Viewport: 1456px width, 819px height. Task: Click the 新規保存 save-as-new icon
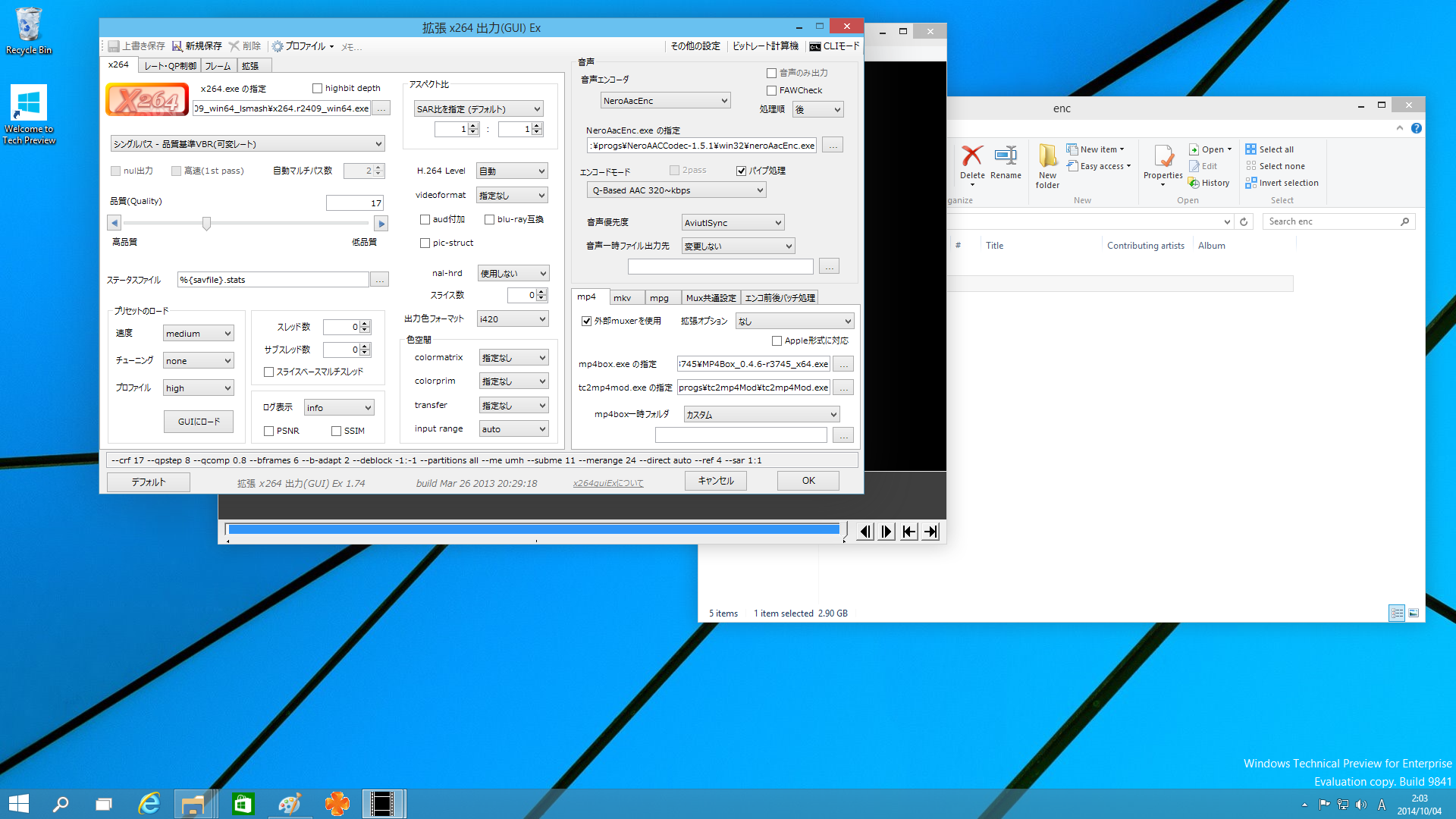coord(177,46)
